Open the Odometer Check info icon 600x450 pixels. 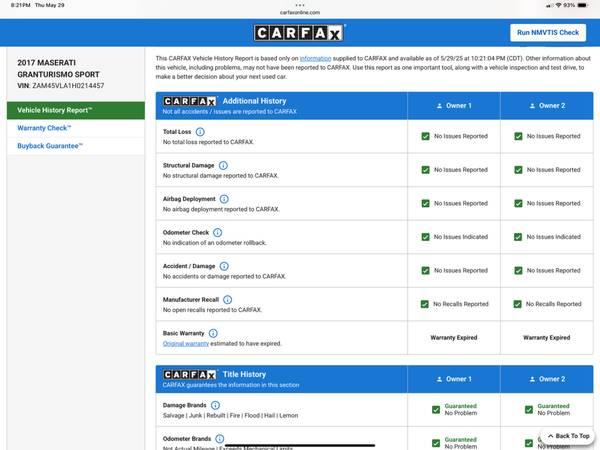coord(217,233)
